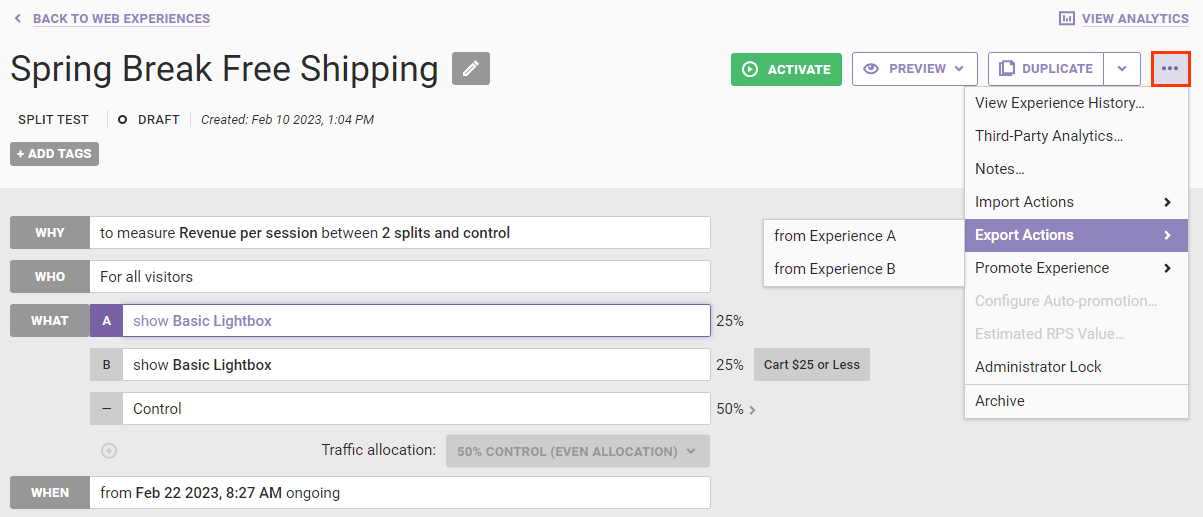Image resolution: width=1203 pixels, height=517 pixels.
Task: Select Export Actions in the menu
Action: [x=1075, y=235]
